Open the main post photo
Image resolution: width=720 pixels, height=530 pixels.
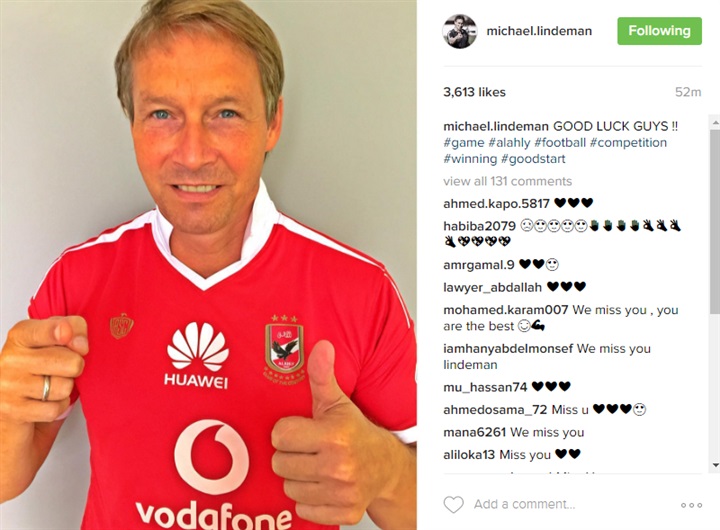pos(208,265)
